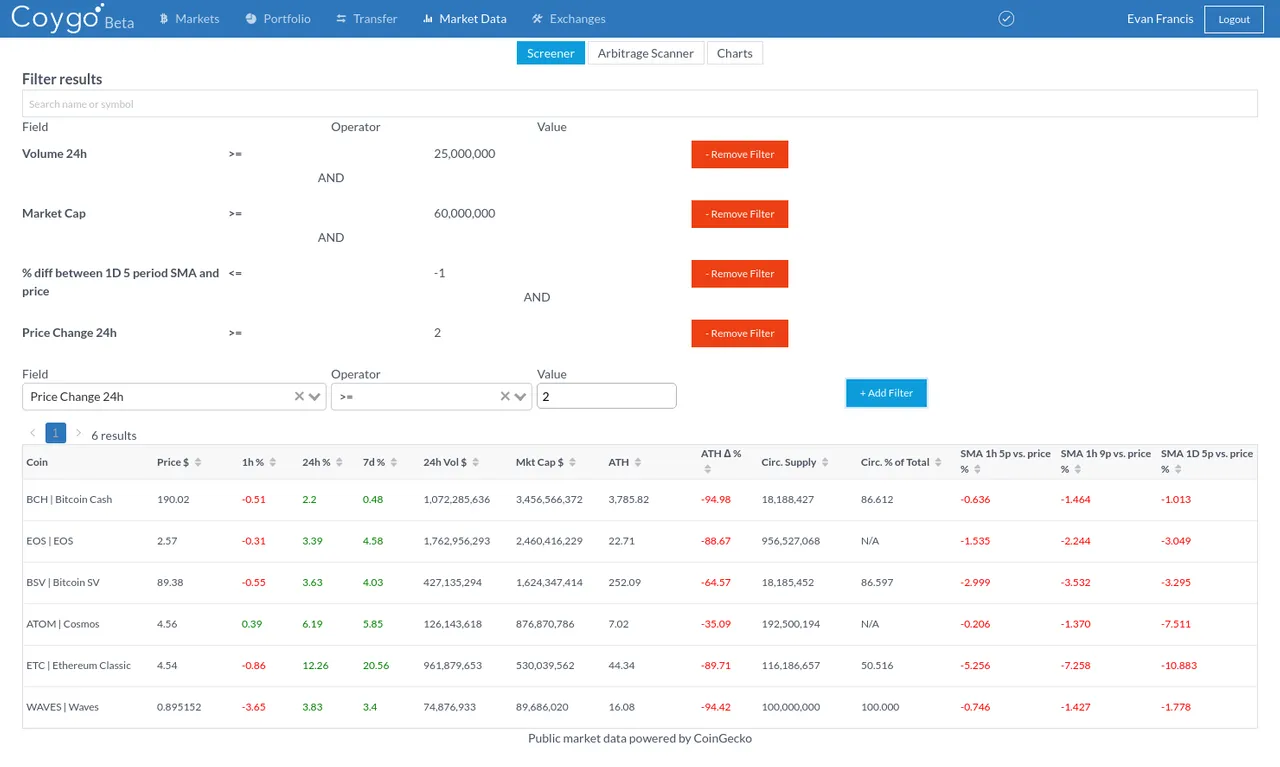Sort by SMA 1h 9p vs. price column
1280x767 pixels.
click(1078, 469)
